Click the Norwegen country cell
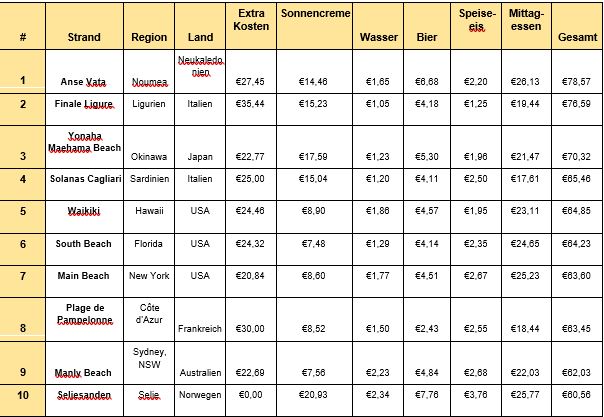Viewport: 604px width, 417px height. (x=200, y=400)
